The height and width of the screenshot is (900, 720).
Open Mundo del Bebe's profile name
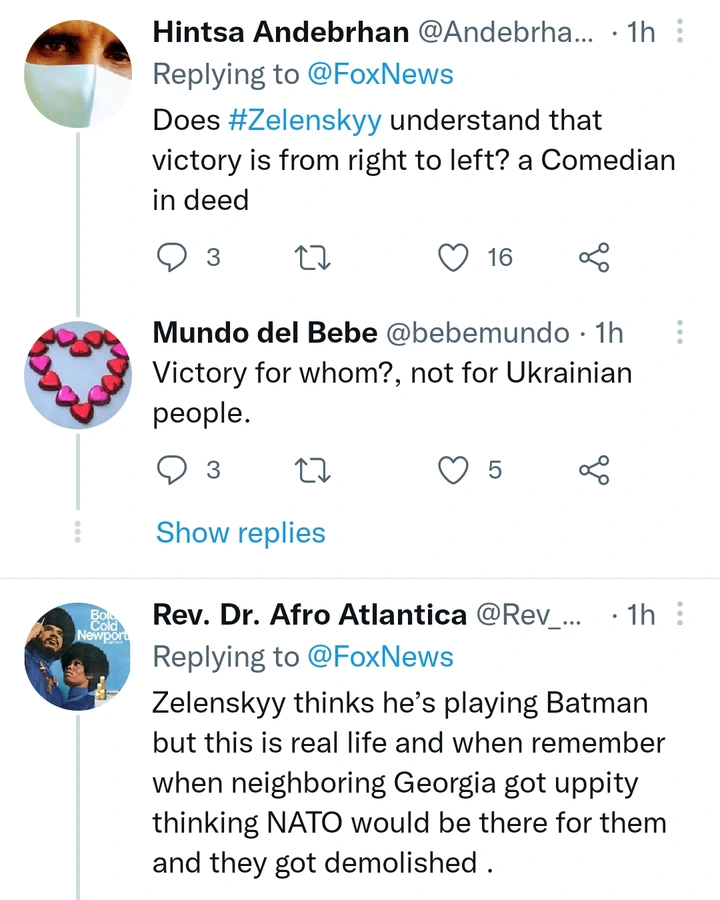tap(264, 332)
